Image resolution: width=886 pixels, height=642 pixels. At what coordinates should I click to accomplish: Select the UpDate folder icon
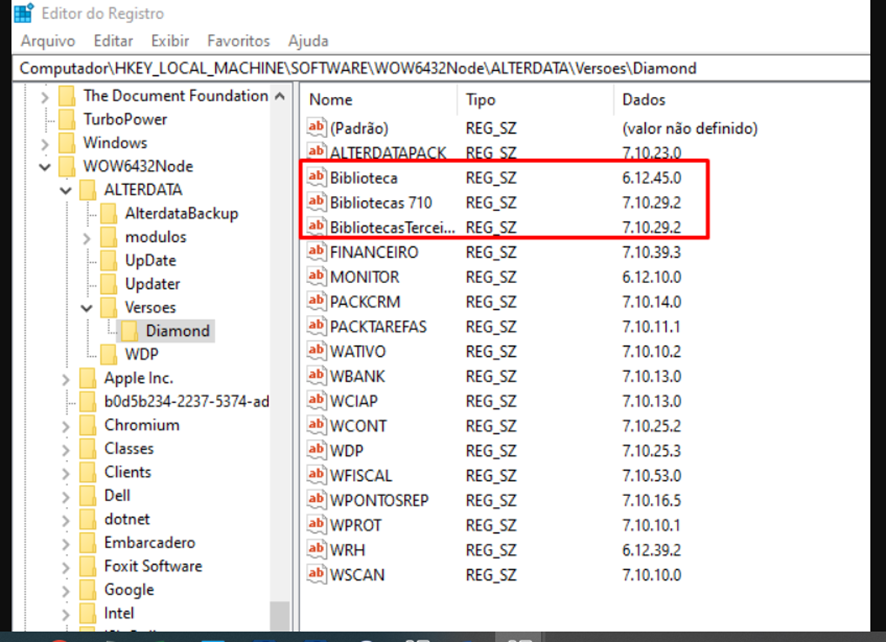click(108, 261)
